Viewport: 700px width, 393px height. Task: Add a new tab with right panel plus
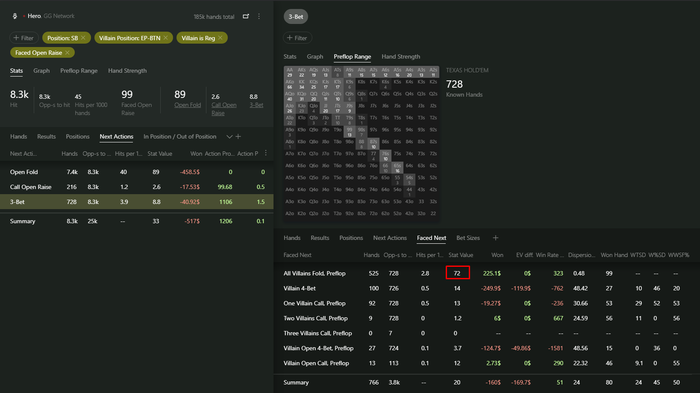coord(496,238)
